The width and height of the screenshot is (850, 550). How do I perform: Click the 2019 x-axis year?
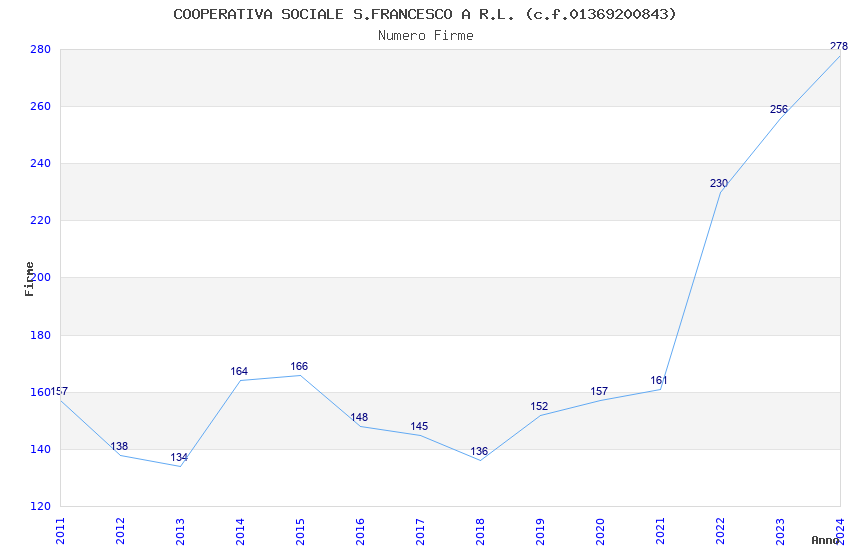540,531
